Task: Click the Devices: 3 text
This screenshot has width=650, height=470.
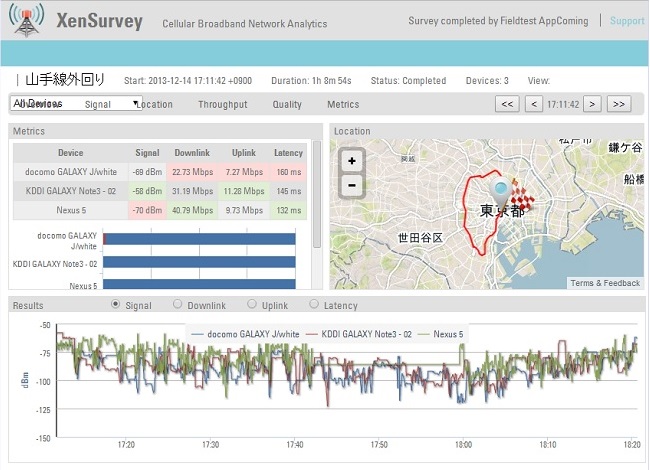Action: (x=487, y=81)
